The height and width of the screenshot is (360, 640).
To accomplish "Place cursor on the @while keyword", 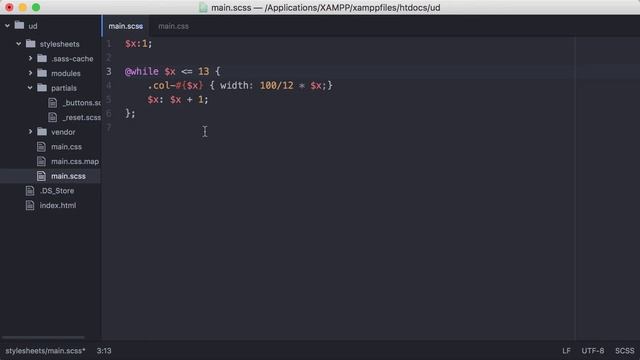I will coord(142,71).
